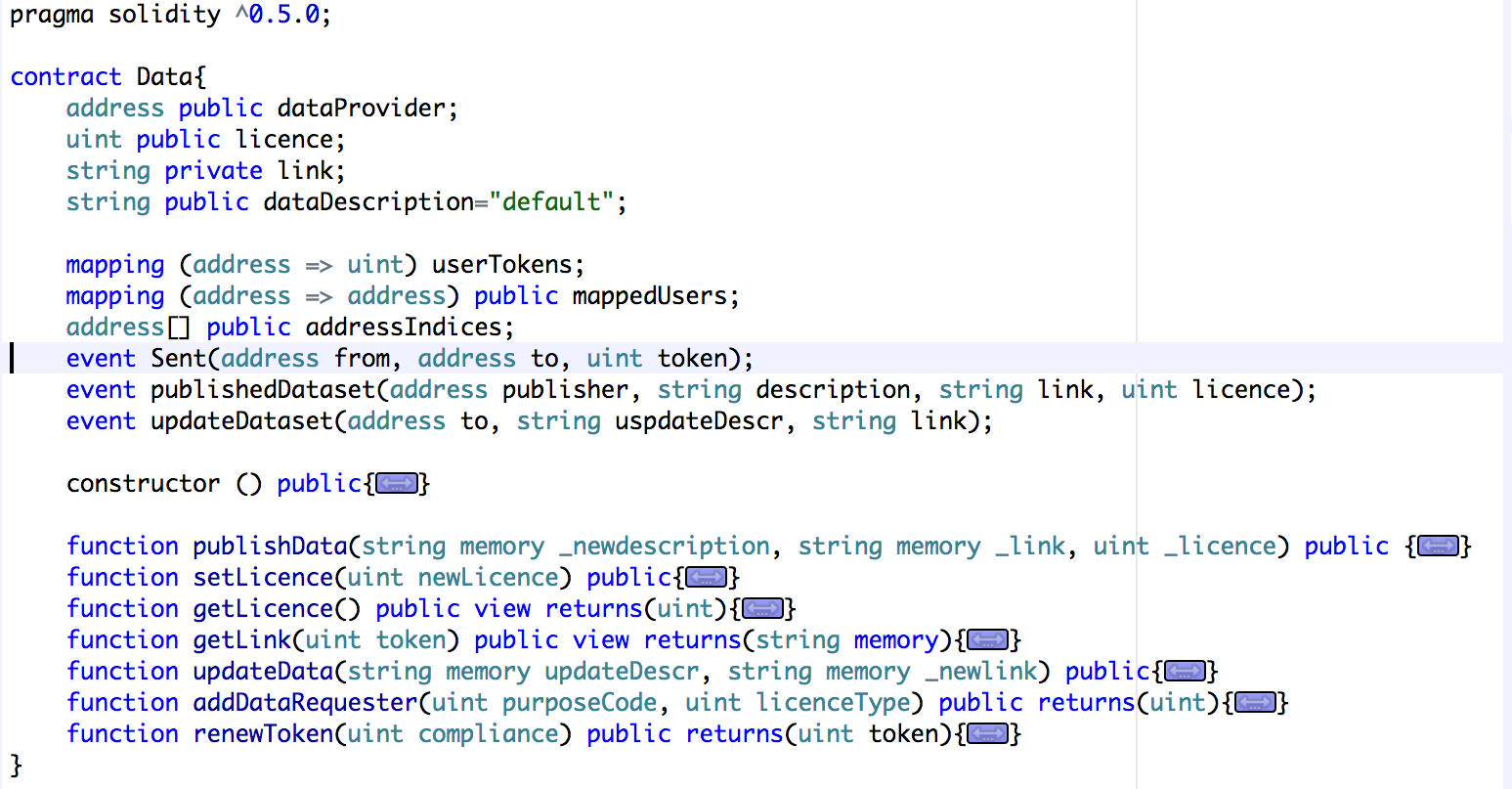Click 'updateData' in the function declaration
This screenshot has height=789, width=1512.
tap(264, 672)
